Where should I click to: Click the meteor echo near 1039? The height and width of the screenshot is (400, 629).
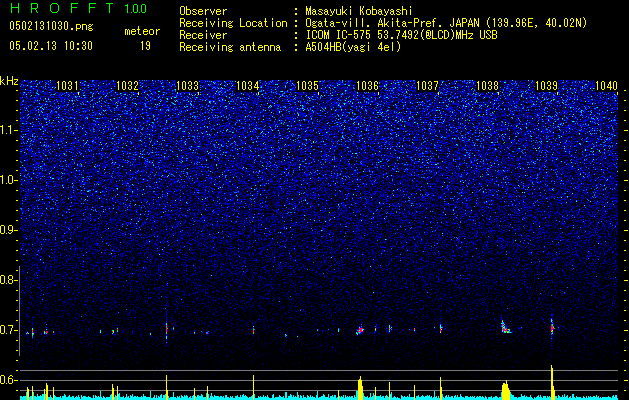(552, 327)
